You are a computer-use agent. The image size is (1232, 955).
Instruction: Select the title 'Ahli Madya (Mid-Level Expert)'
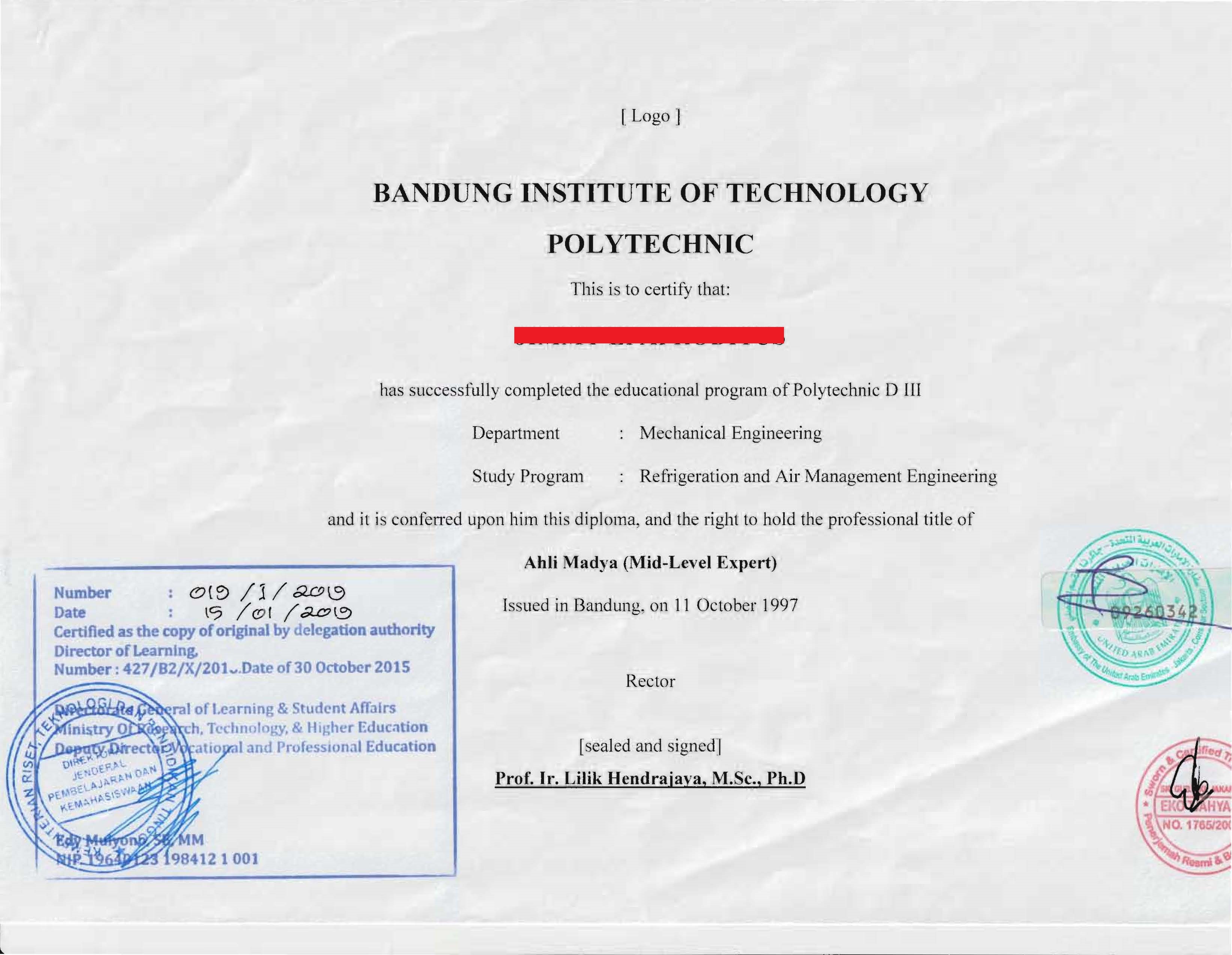pos(650,563)
